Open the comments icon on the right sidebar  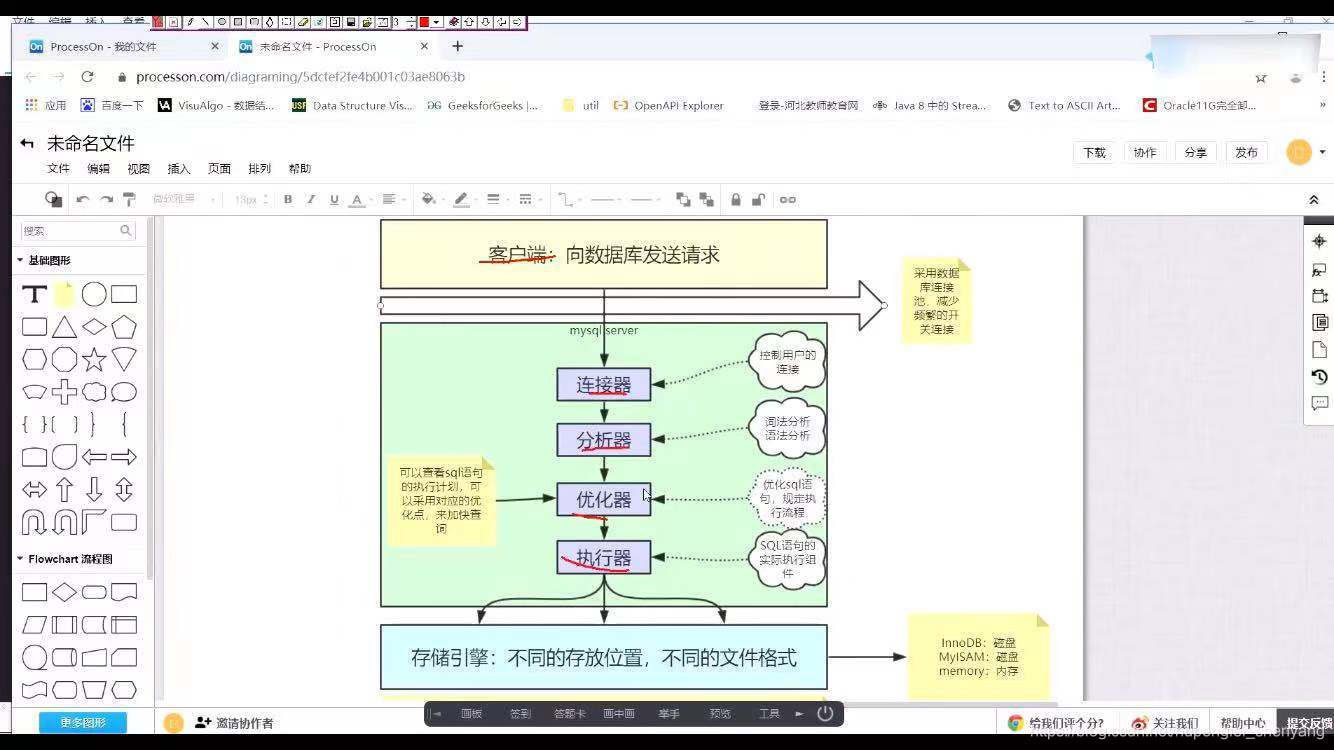click(x=1319, y=403)
